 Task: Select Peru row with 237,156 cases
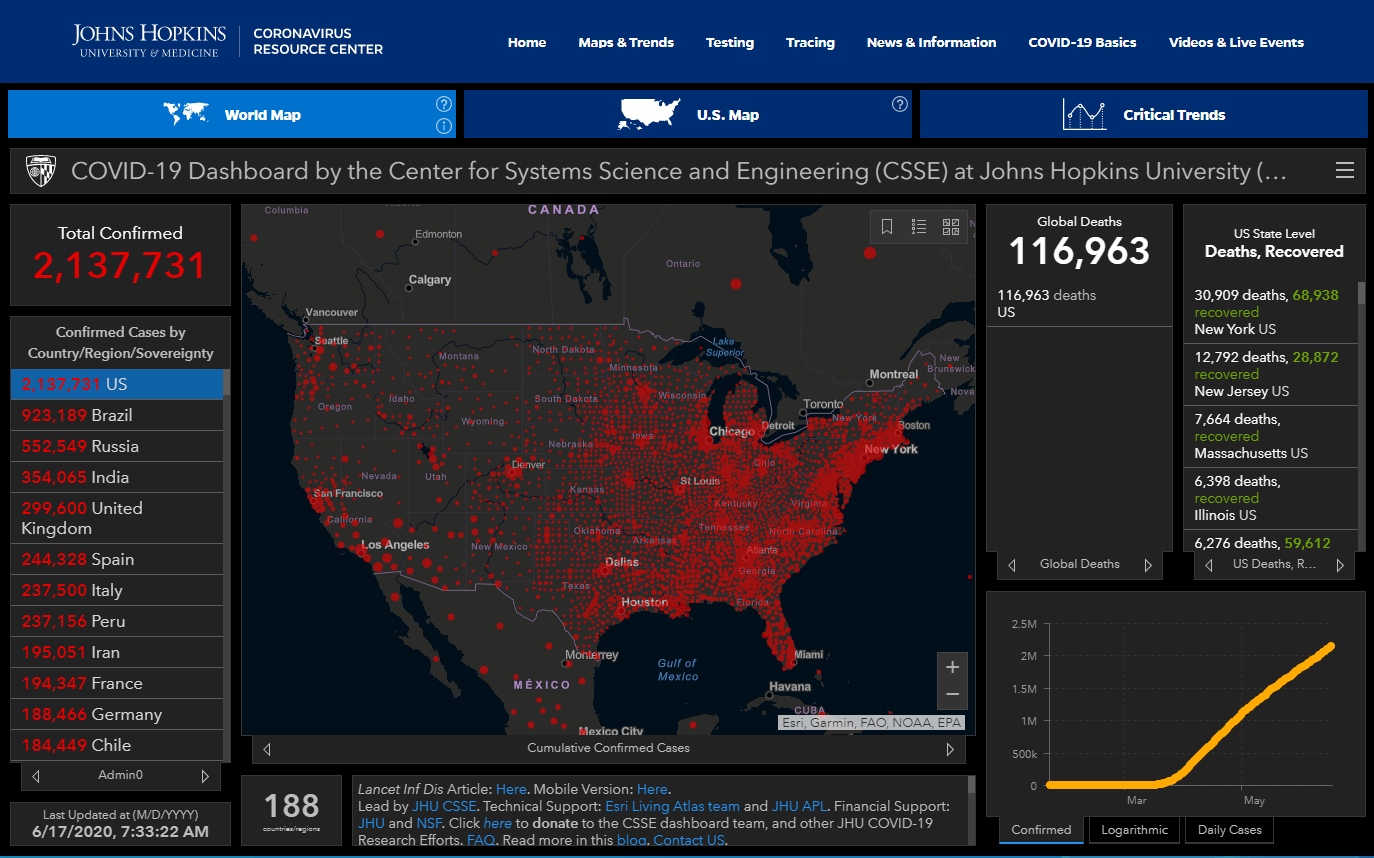(x=117, y=621)
